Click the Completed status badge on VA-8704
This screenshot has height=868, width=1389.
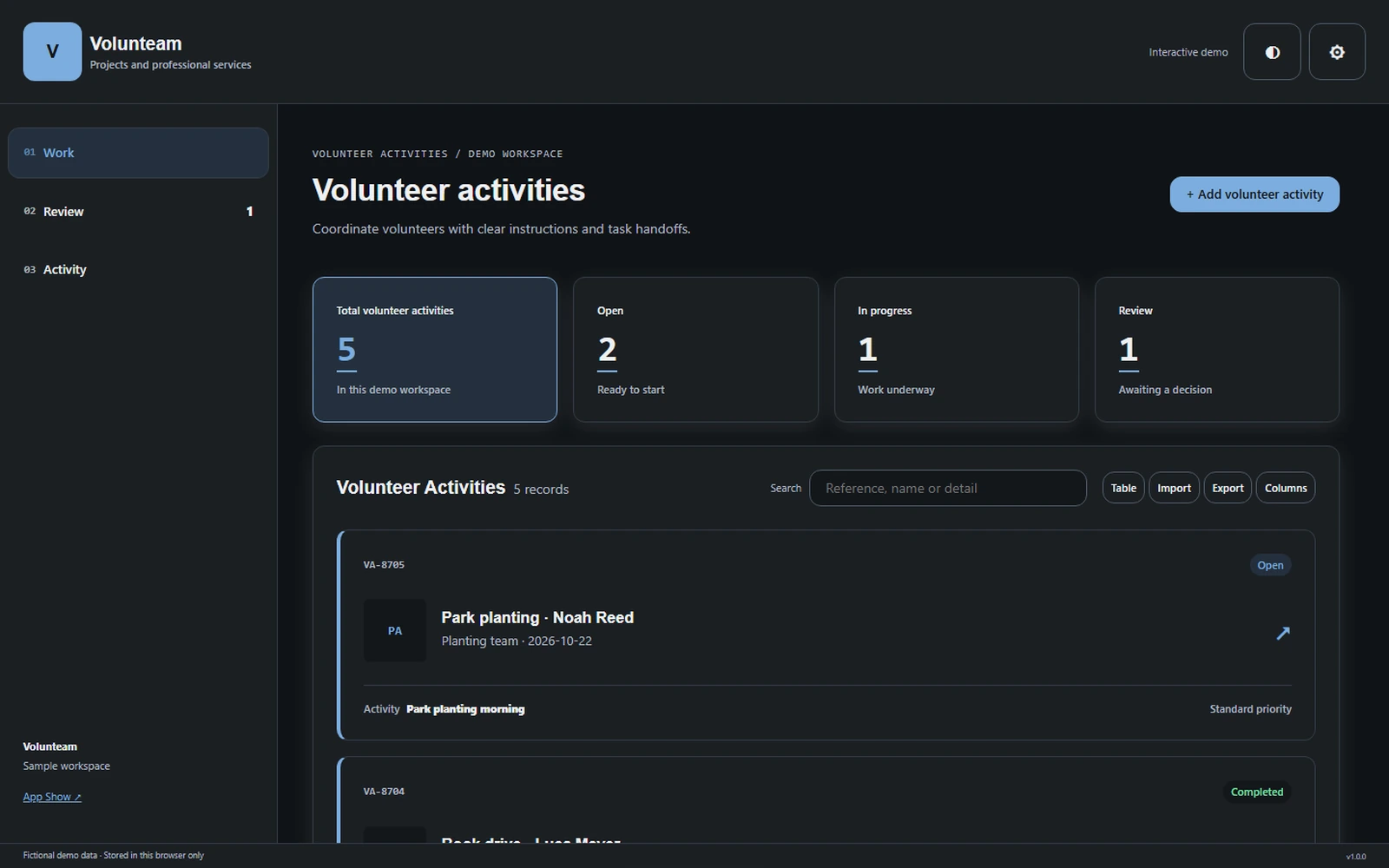(x=1256, y=792)
